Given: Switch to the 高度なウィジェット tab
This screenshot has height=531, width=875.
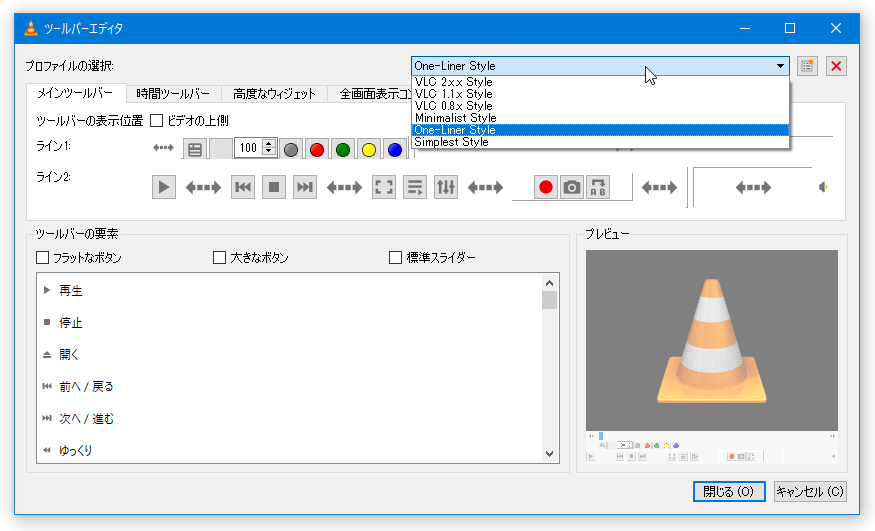Looking at the screenshot, I should click(x=274, y=94).
